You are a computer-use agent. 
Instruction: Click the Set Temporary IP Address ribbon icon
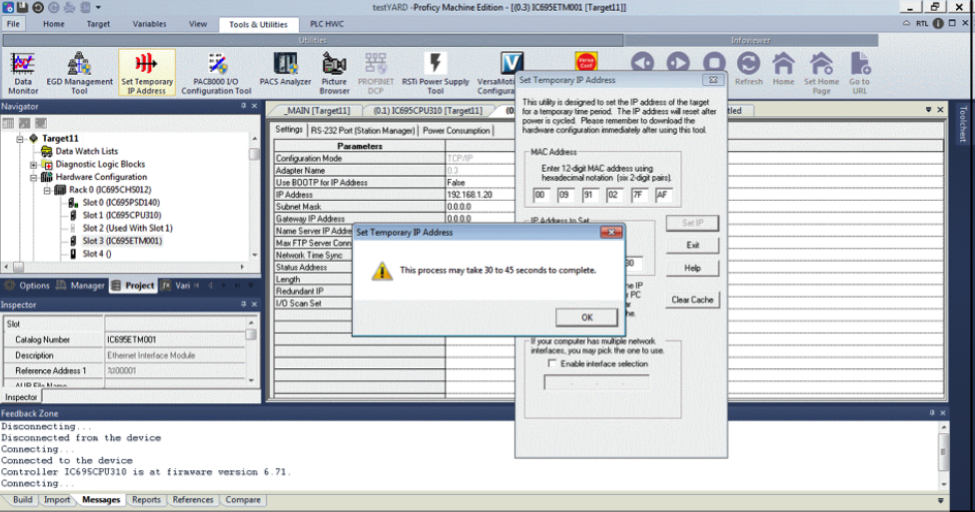tap(147, 73)
